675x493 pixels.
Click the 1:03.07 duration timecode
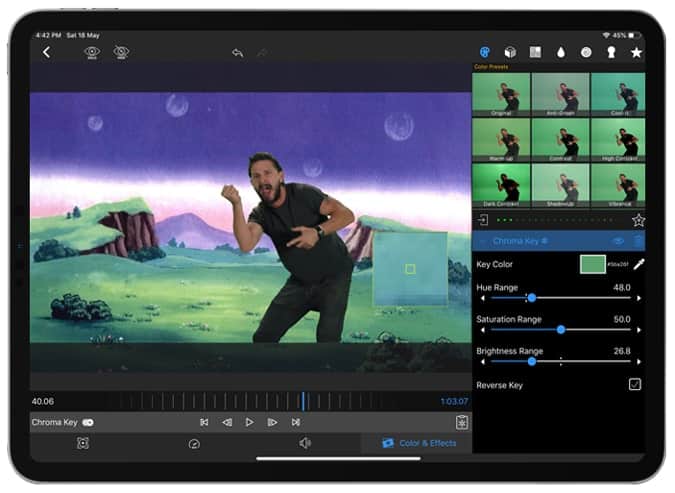454,402
